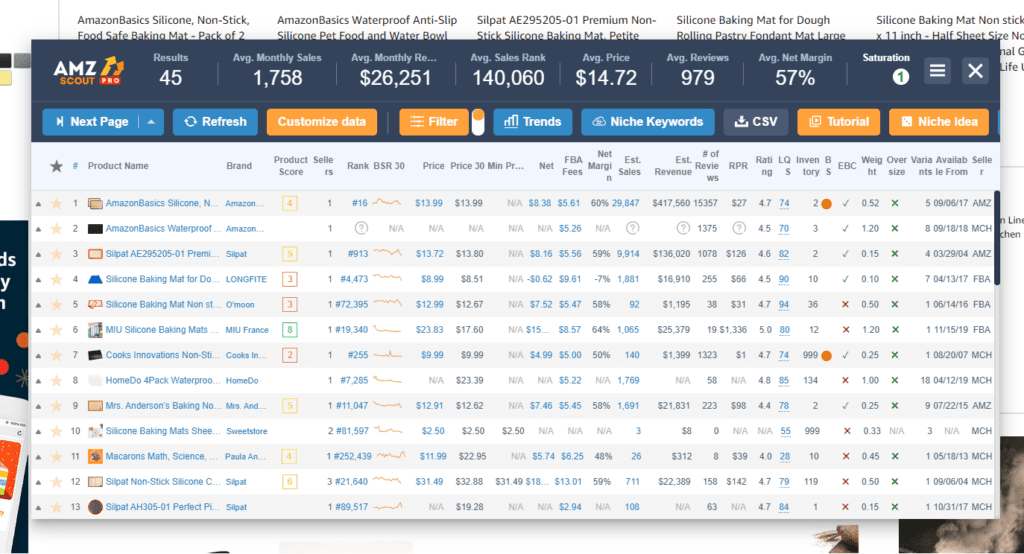Refresh the product data

215,122
